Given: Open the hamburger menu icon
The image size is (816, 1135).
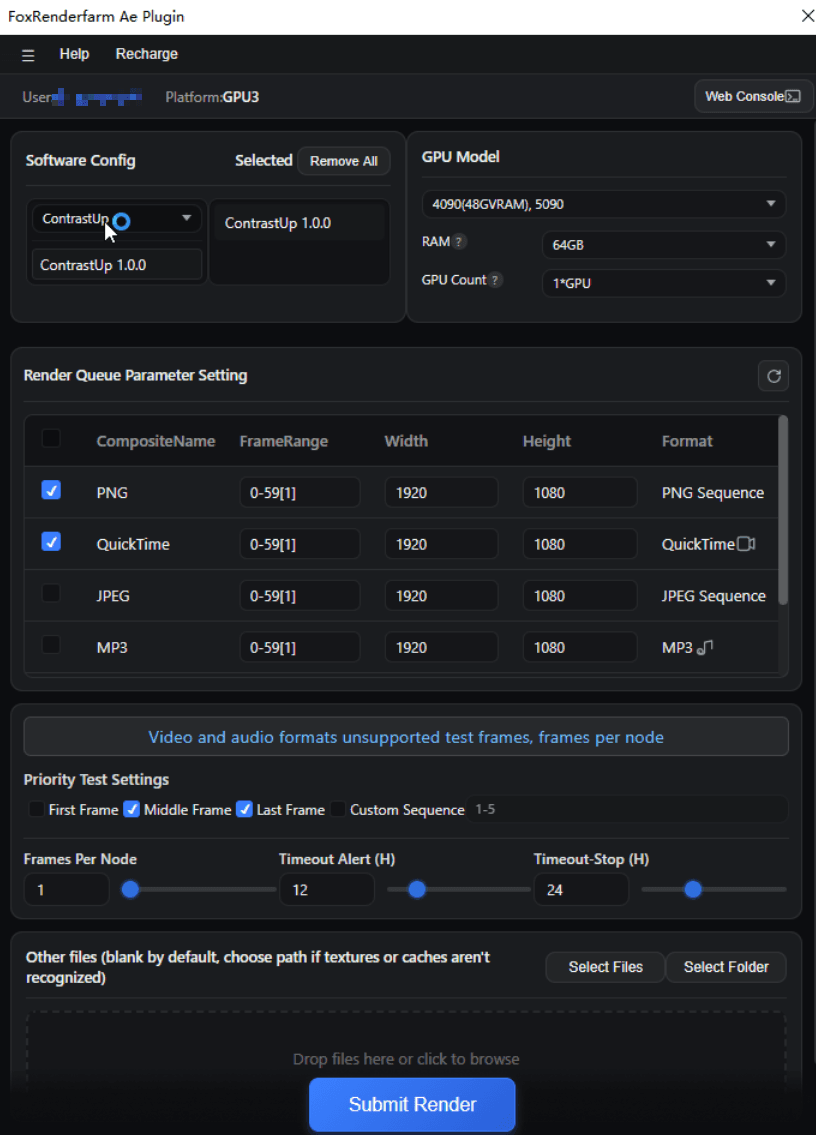Looking at the screenshot, I should [28, 55].
